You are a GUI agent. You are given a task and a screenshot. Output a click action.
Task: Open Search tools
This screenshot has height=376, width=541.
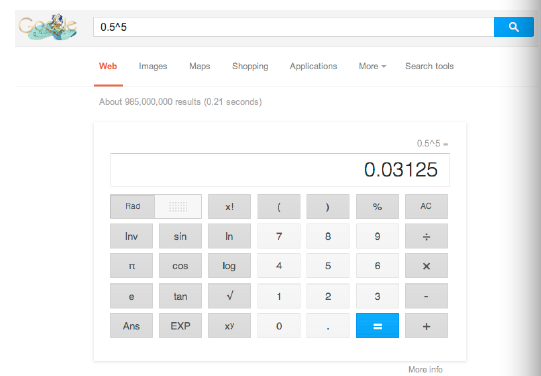[429, 66]
